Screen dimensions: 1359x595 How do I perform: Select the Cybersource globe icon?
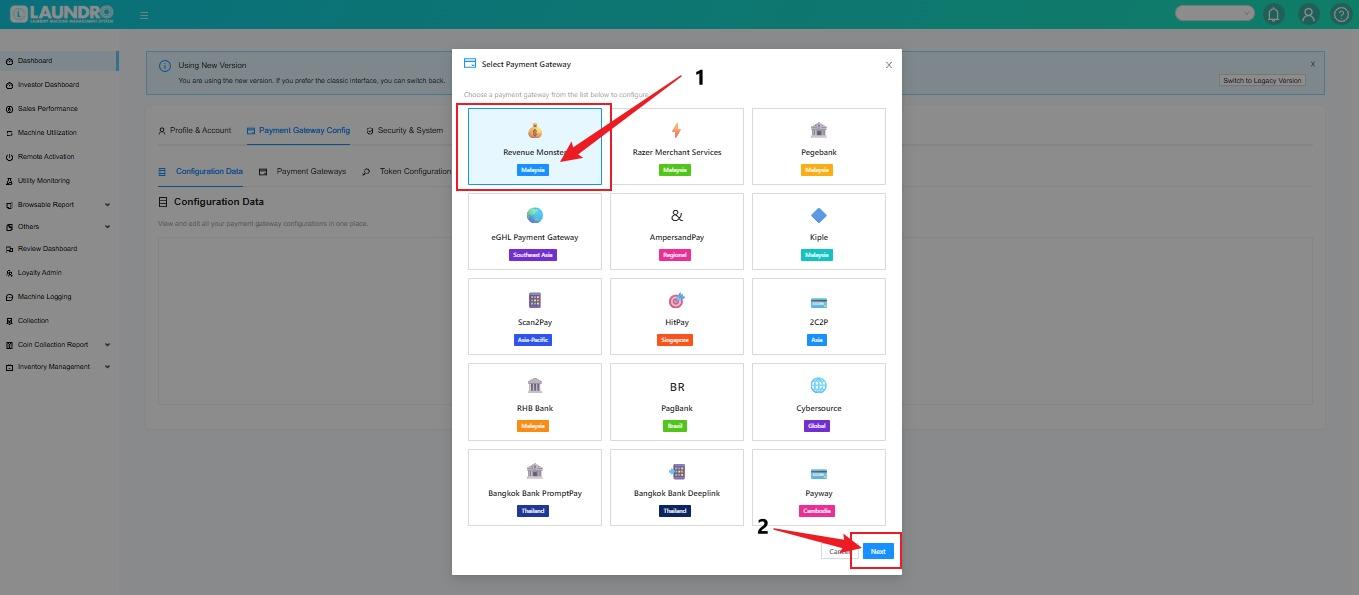click(819, 386)
